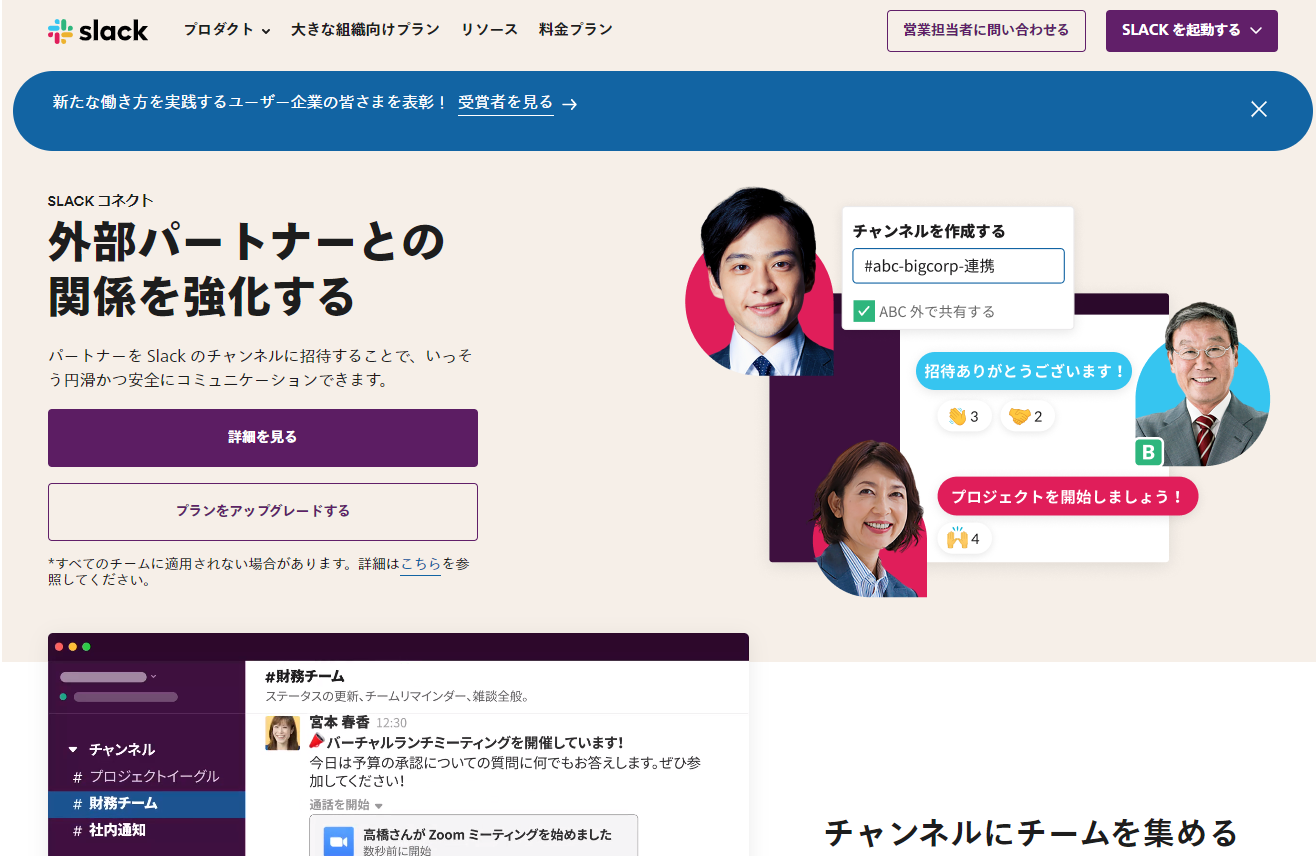The height and width of the screenshot is (856, 1316).
Task: Follow the 受賞者を見る link in the banner
Action: coord(505,102)
